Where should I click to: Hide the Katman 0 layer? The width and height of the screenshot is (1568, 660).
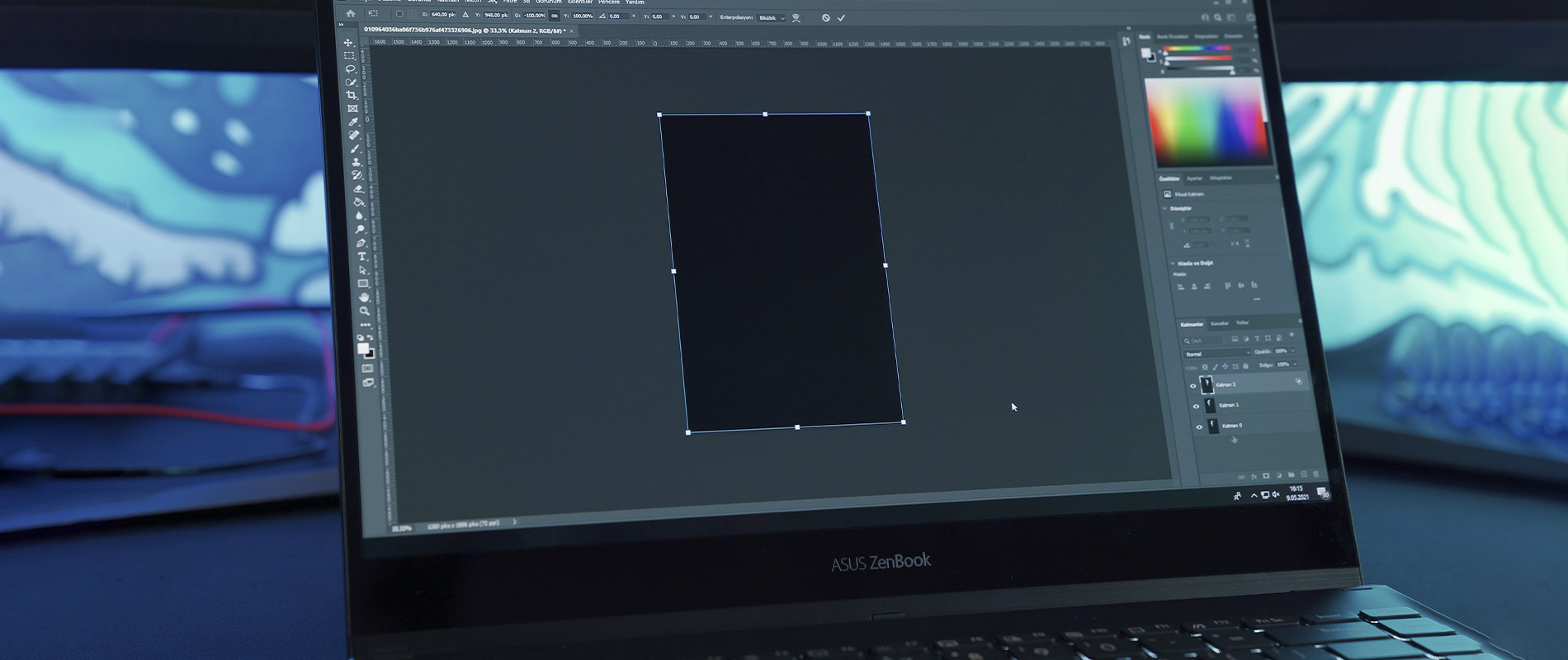click(1199, 427)
